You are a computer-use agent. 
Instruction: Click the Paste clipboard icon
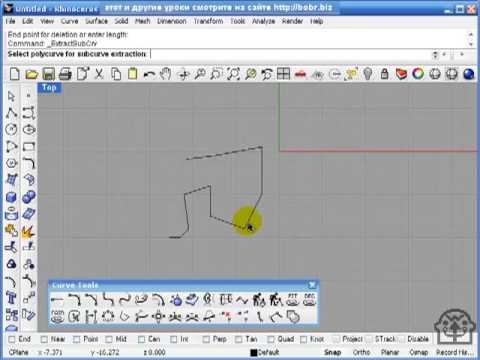[x=132, y=74]
